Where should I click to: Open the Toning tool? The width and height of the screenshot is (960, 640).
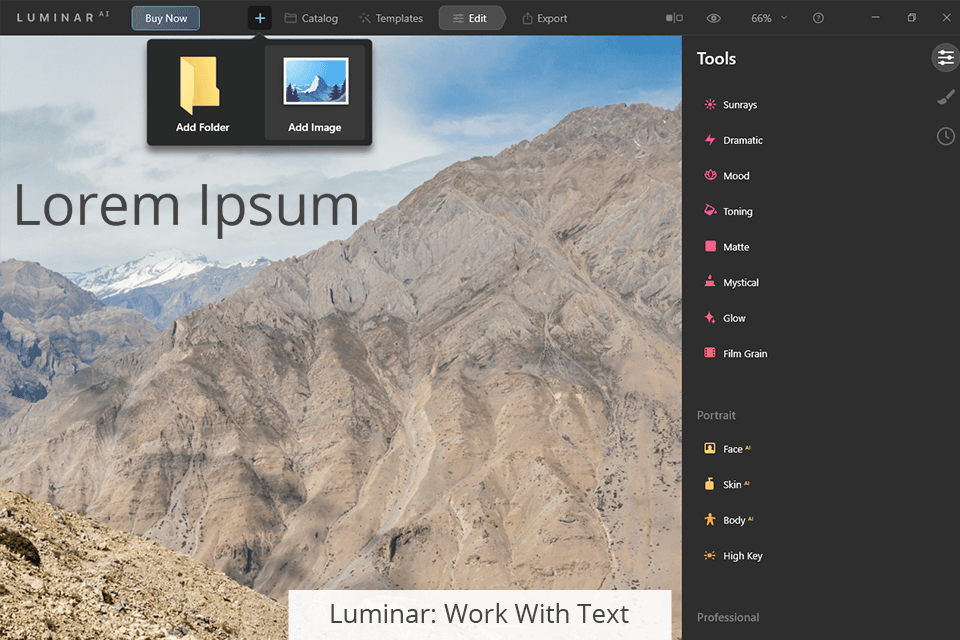[x=728, y=211]
